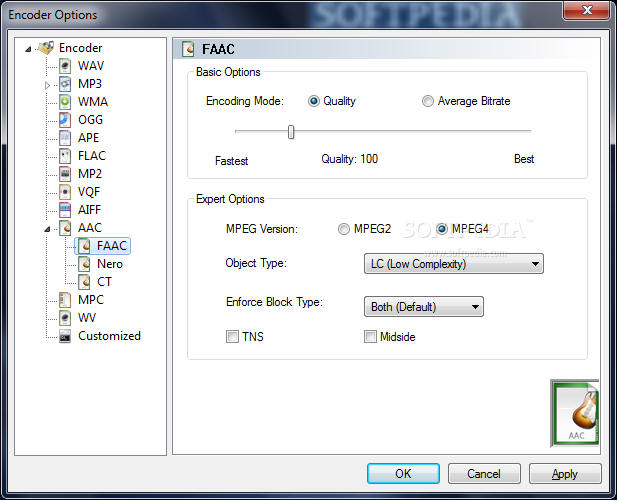Click the WV format icon
This screenshot has height=500, width=617.
click(65, 318)
